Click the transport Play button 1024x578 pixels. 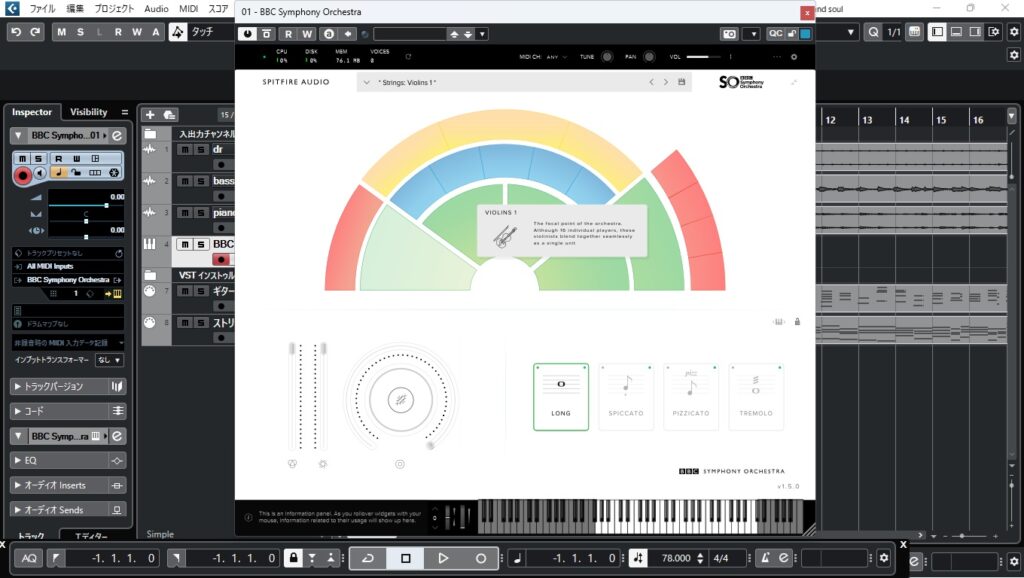click(x=443, y=558)
